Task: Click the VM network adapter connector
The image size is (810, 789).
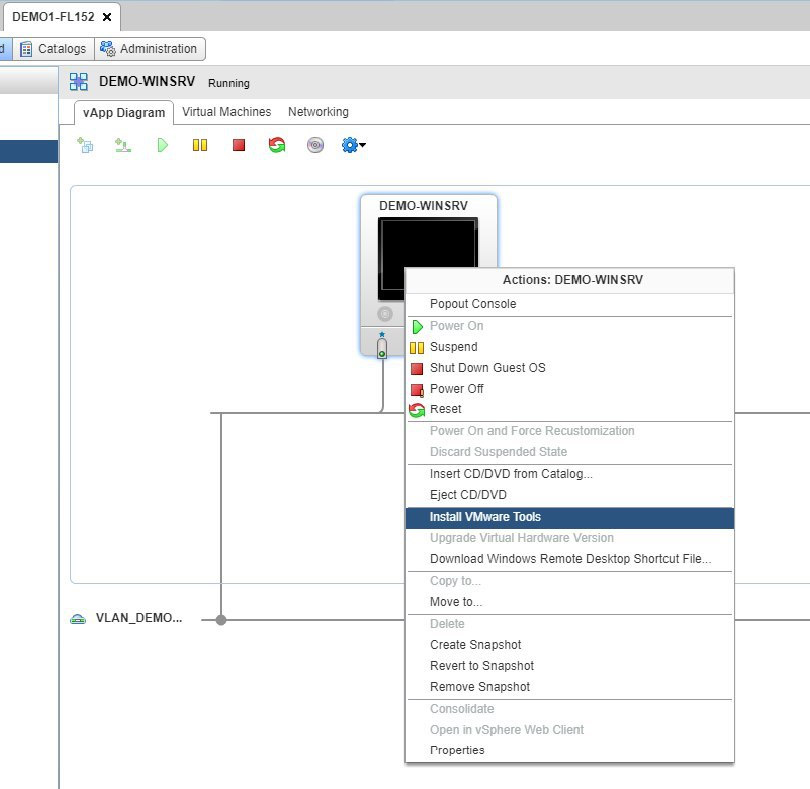Action: tap(382, 348)
